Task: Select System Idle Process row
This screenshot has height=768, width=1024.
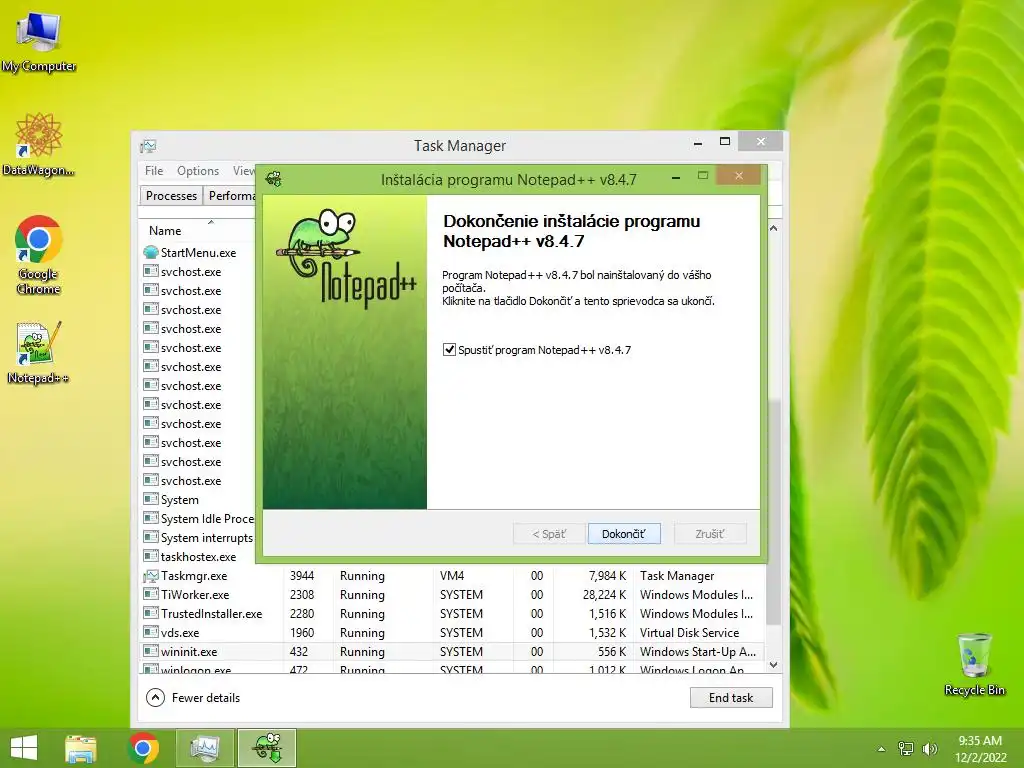Action: click(199, 519)
